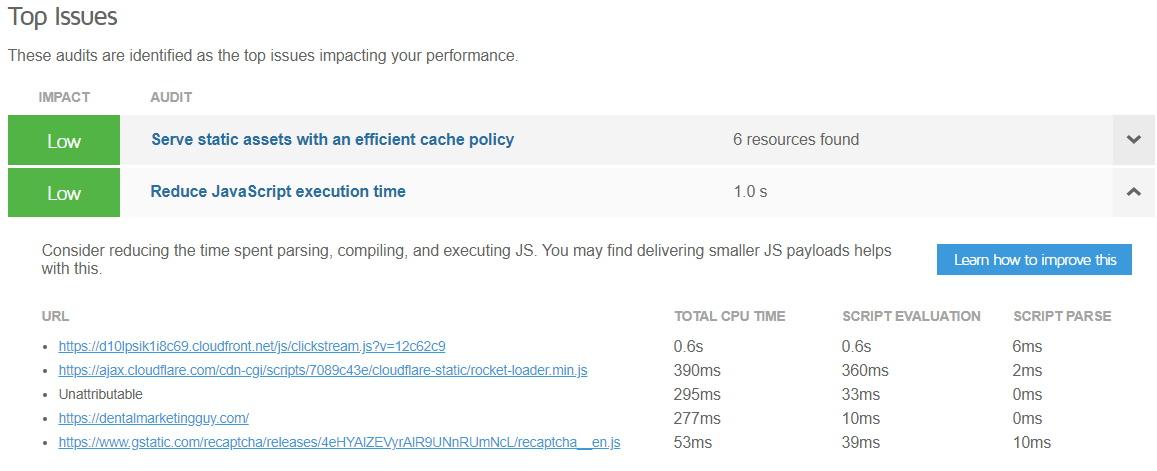Open the recaptcha__en.js gstatic link
Screen dimensions: 1157x471
(339, 442)
